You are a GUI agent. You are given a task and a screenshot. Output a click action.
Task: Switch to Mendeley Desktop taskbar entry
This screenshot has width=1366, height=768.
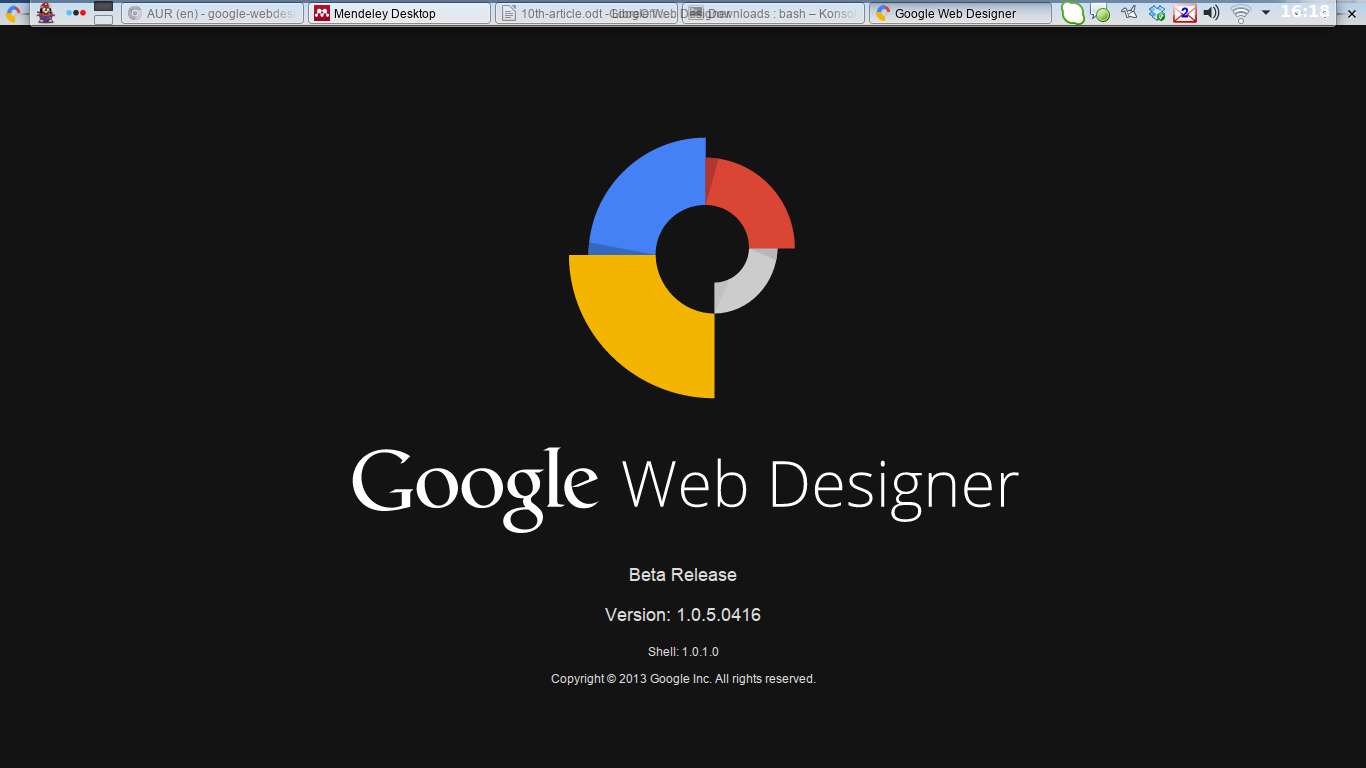tap(400, 13)
